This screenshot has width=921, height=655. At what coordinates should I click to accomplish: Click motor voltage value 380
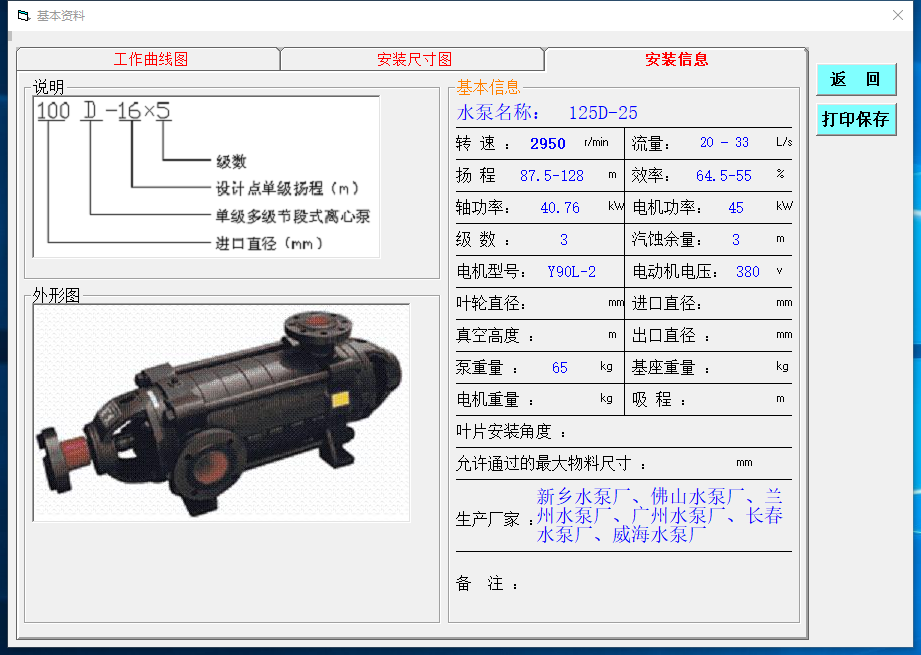[747, 271]
